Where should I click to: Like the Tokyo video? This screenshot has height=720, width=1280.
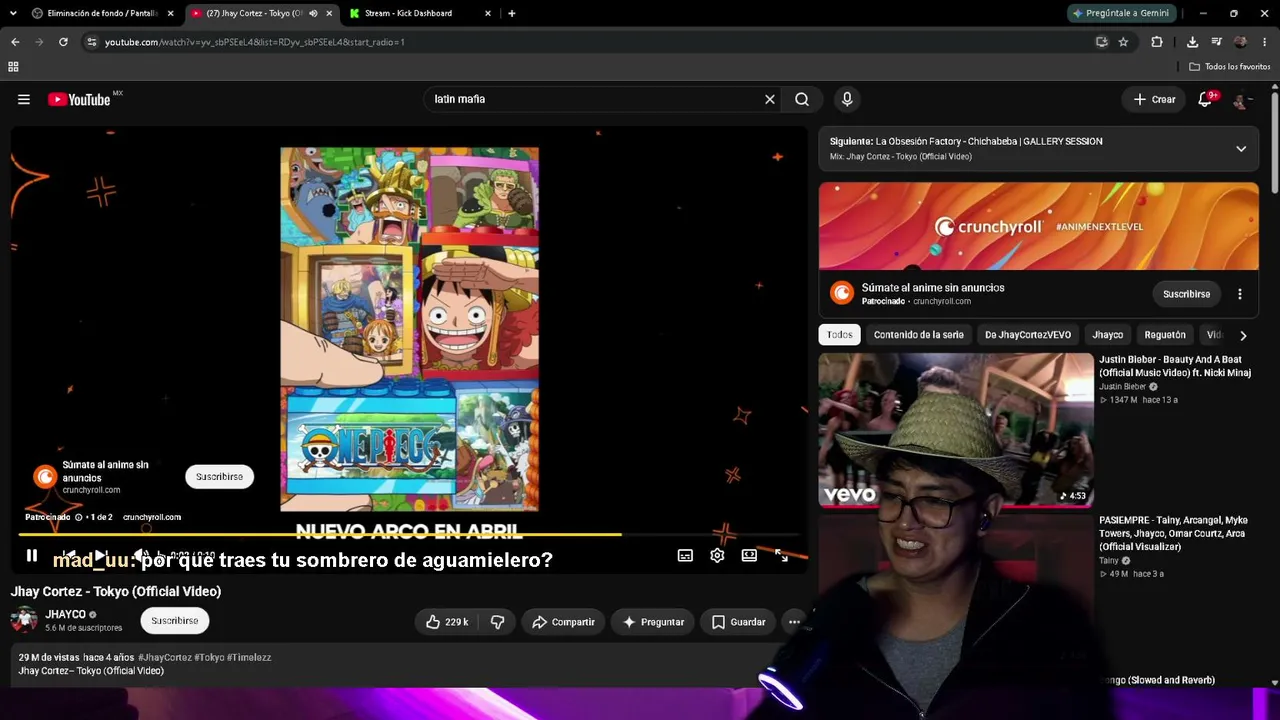[x=447, y=622]
